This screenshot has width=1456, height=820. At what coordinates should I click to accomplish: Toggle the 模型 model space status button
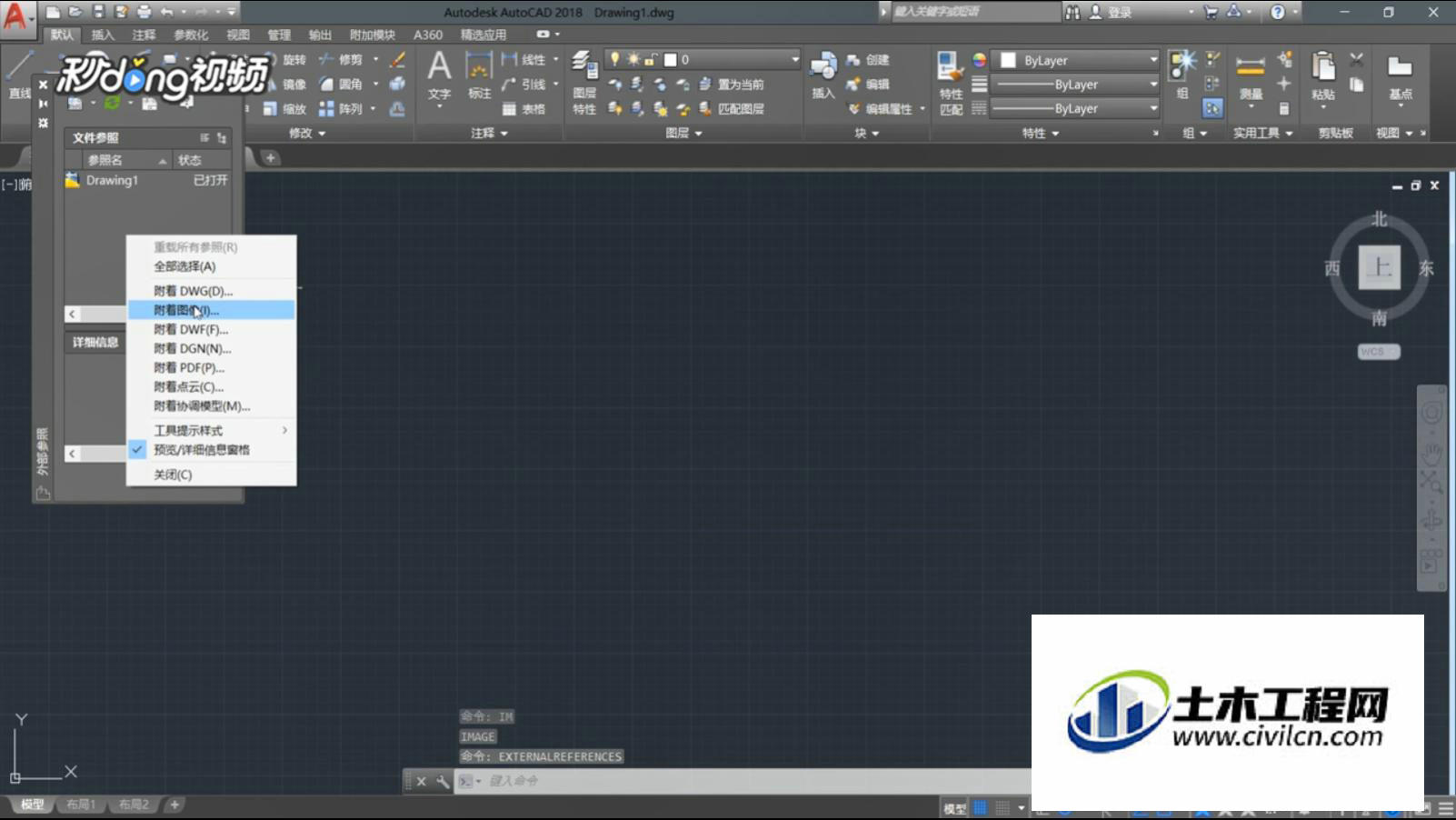[954, 808]
